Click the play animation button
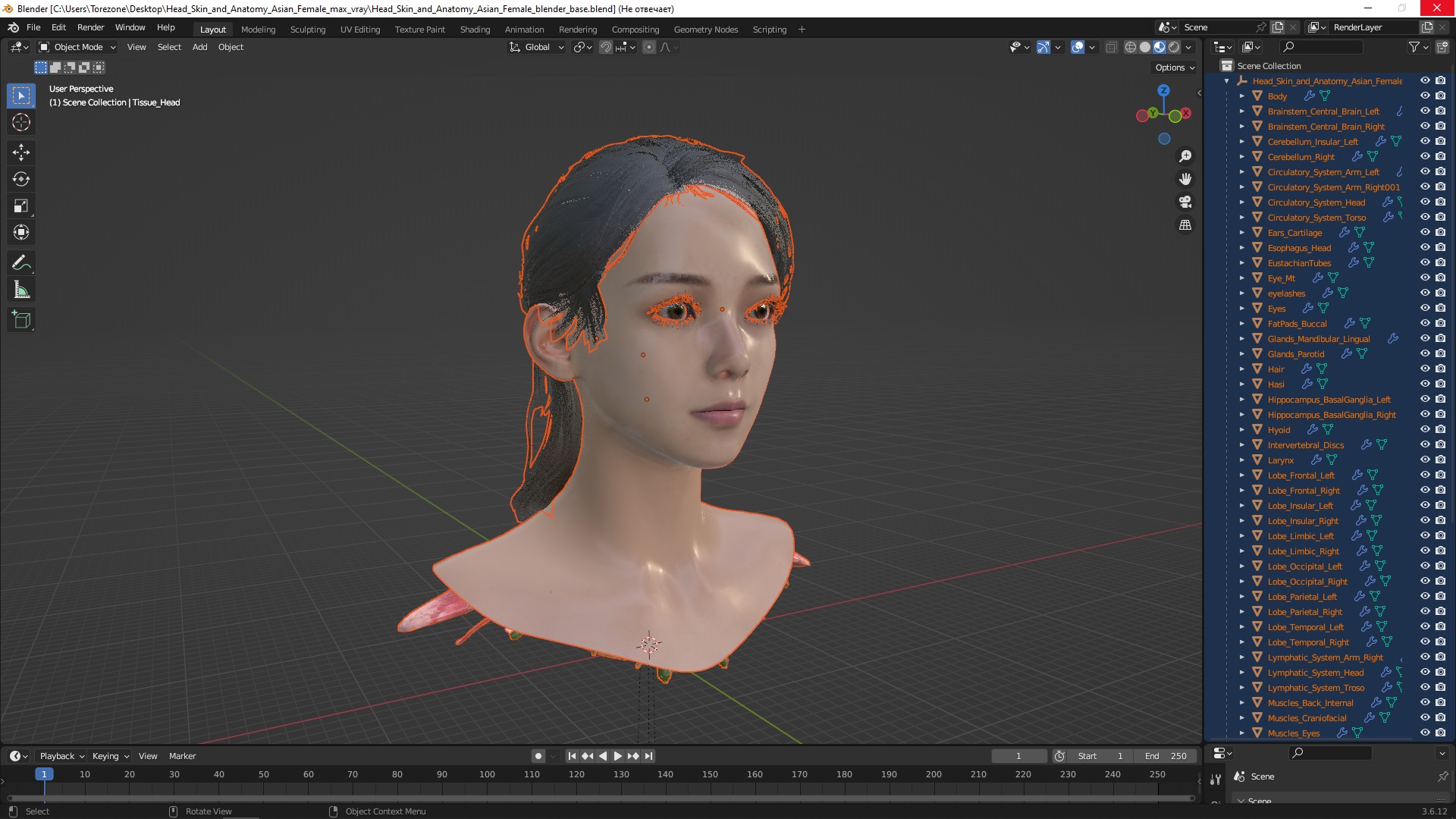The height and width of the screenshot is (819, 1456). tap(617, 756)
